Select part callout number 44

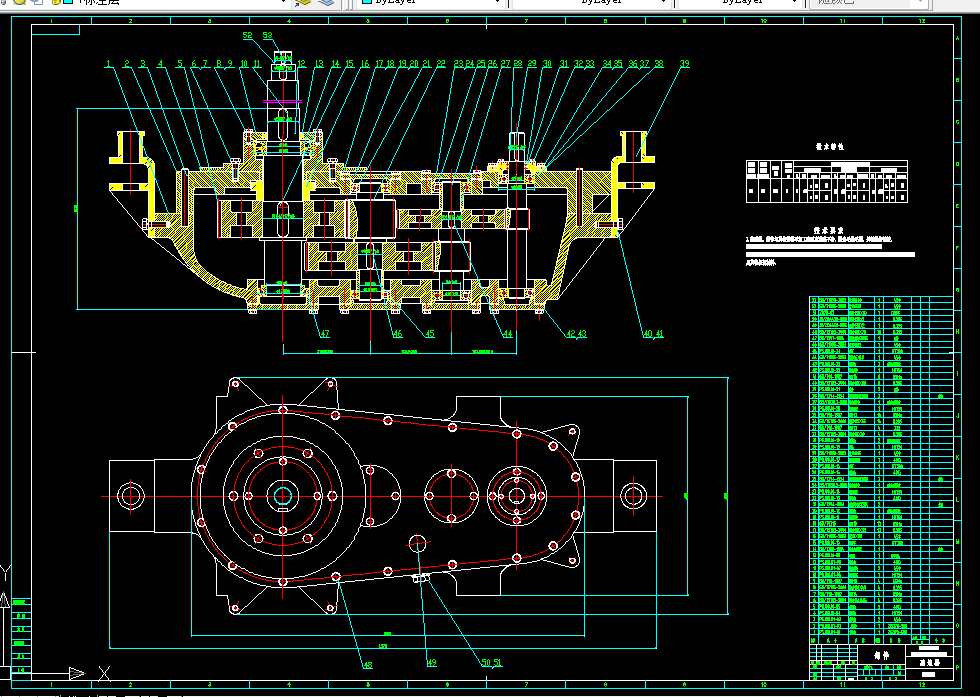click(x=508, y=334)
